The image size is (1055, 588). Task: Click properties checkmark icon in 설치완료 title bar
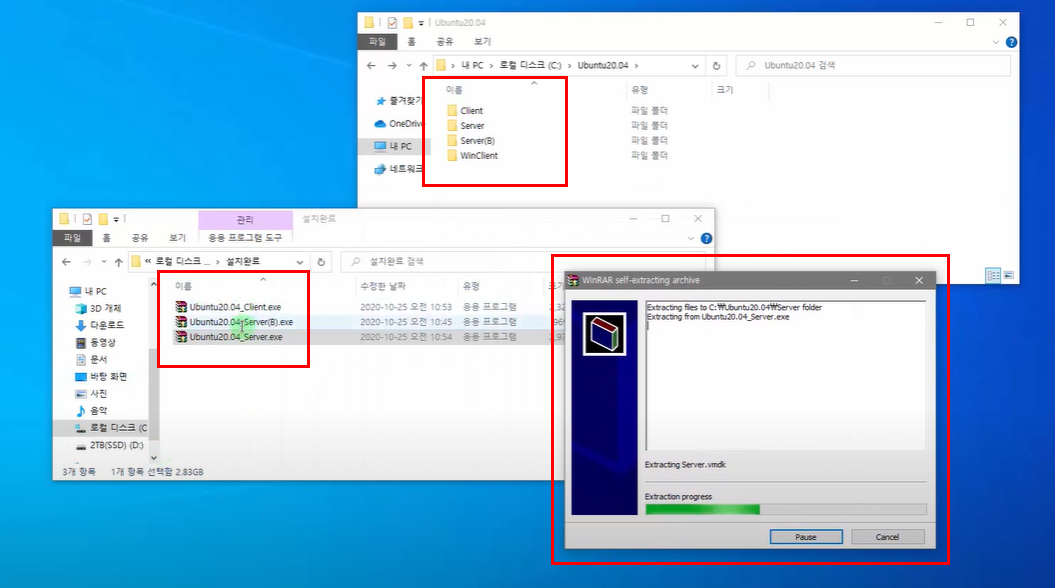[x=87, y=219]
